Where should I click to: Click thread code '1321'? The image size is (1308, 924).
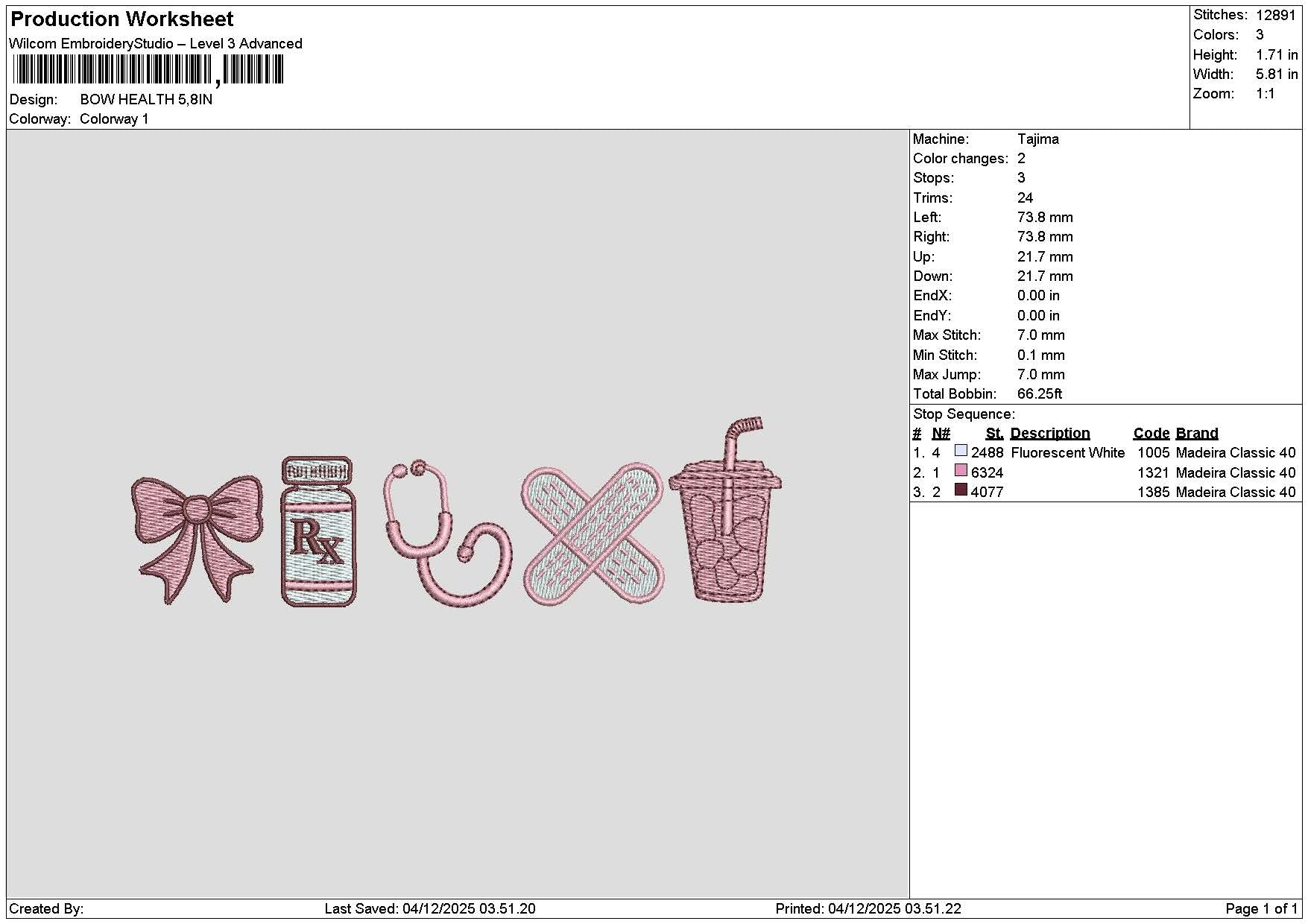point(1153,472)
